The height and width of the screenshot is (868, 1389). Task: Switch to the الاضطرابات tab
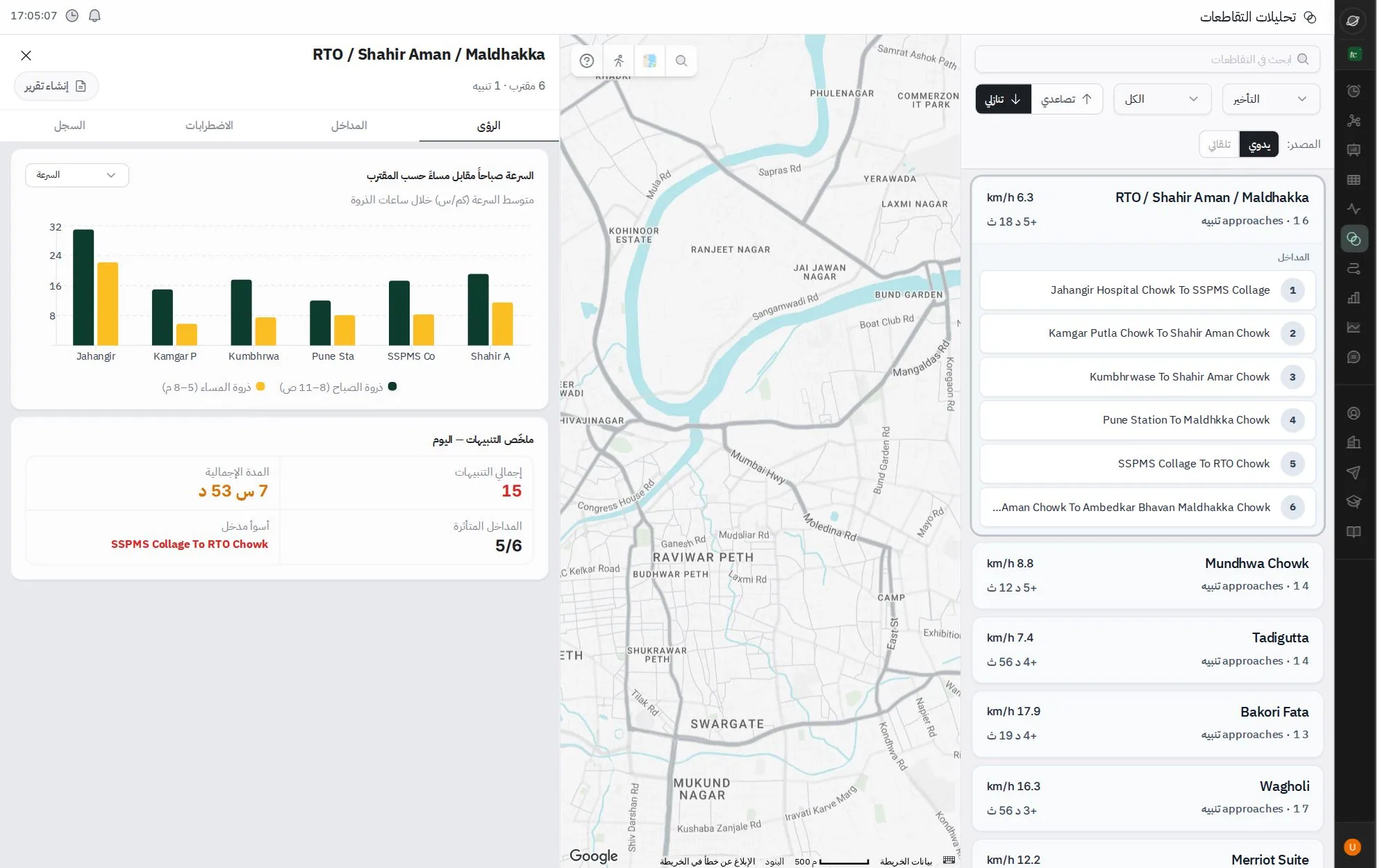pyautogui.click(x=209, y=126)
